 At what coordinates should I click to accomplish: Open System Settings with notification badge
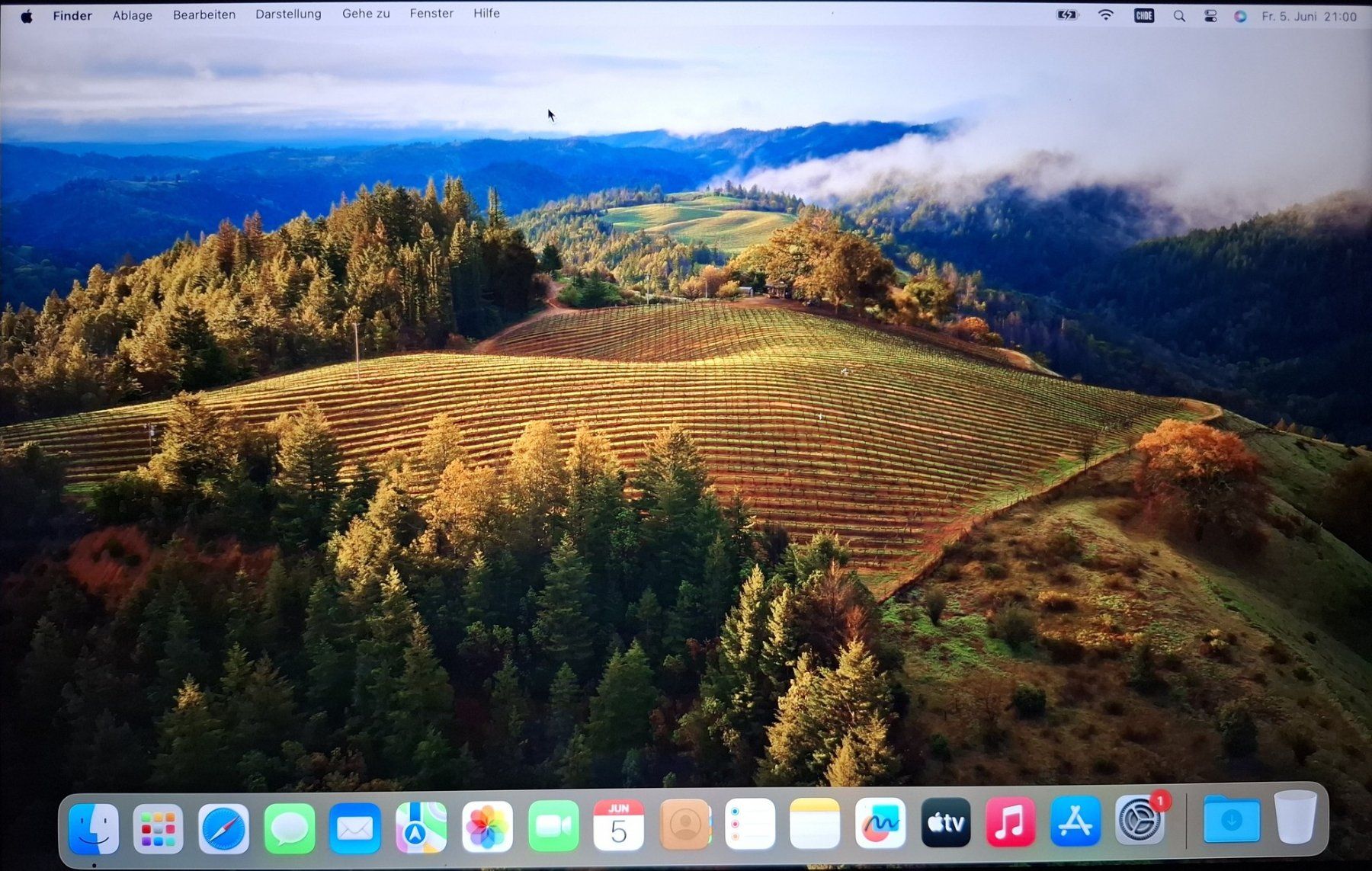coord(1141,820)
